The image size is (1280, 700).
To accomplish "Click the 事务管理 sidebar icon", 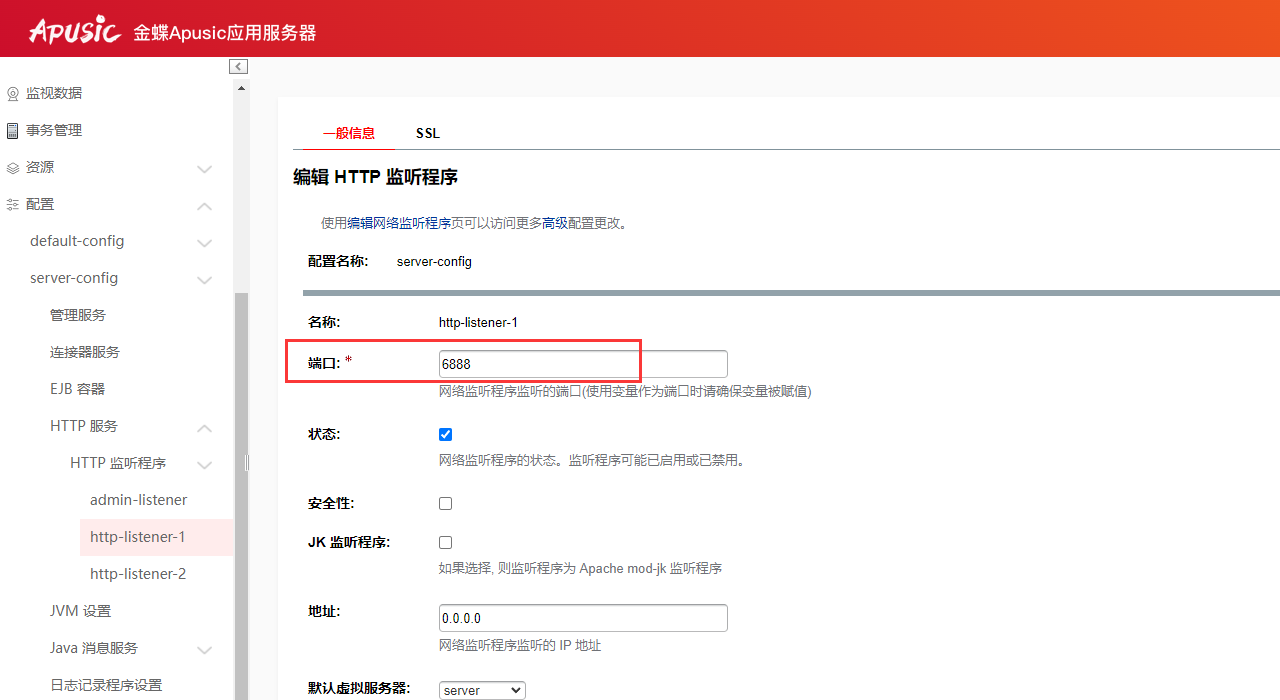I will [x=13, y=131].
